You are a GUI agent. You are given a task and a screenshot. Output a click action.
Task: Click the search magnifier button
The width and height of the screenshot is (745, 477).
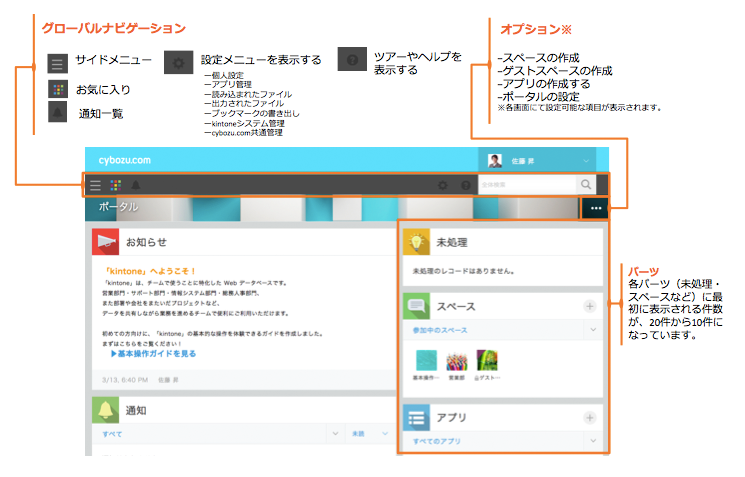(x=585, y=185)
